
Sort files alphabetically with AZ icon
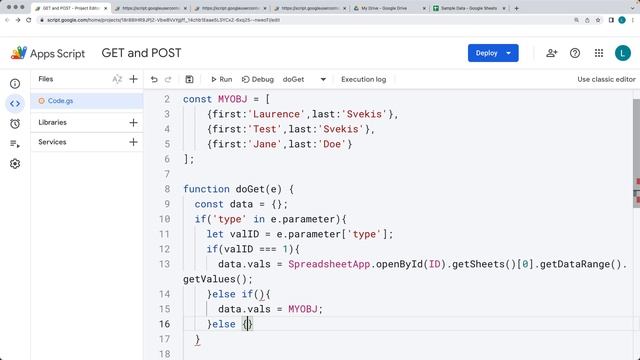click(x=117, y=79)
